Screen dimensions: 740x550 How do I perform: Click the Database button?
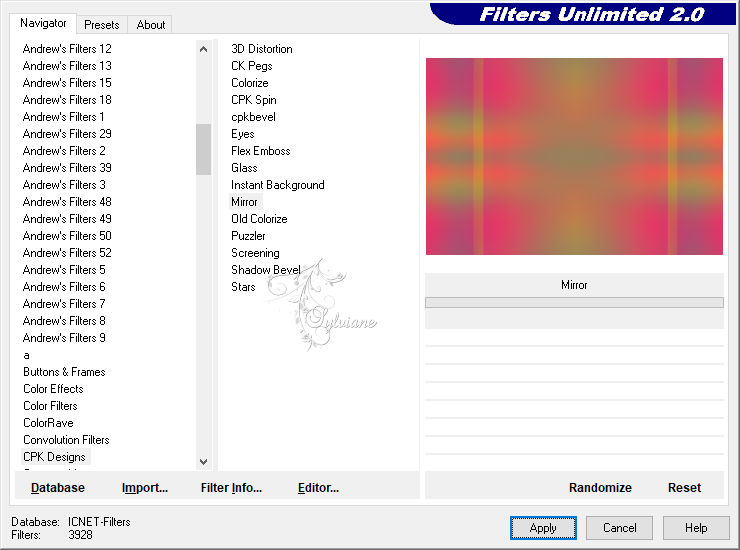[x=58, y=488]
